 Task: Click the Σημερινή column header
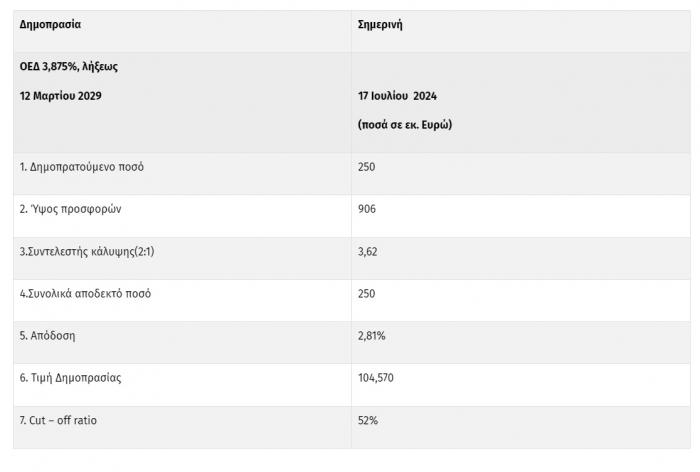click(x=380, y=25)
